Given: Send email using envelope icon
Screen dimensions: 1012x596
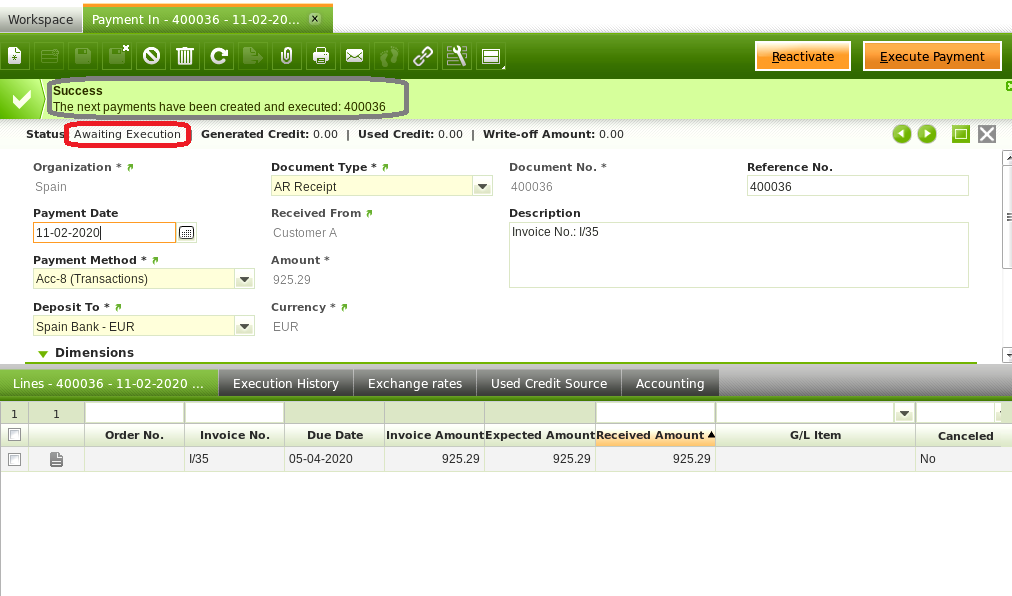Looking at the screenshot, I should pyautogui.click(x=354, y=56).
